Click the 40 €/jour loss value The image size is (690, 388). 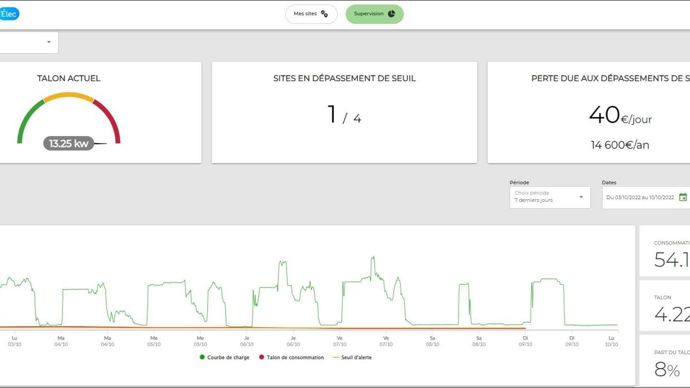(620, 115)
